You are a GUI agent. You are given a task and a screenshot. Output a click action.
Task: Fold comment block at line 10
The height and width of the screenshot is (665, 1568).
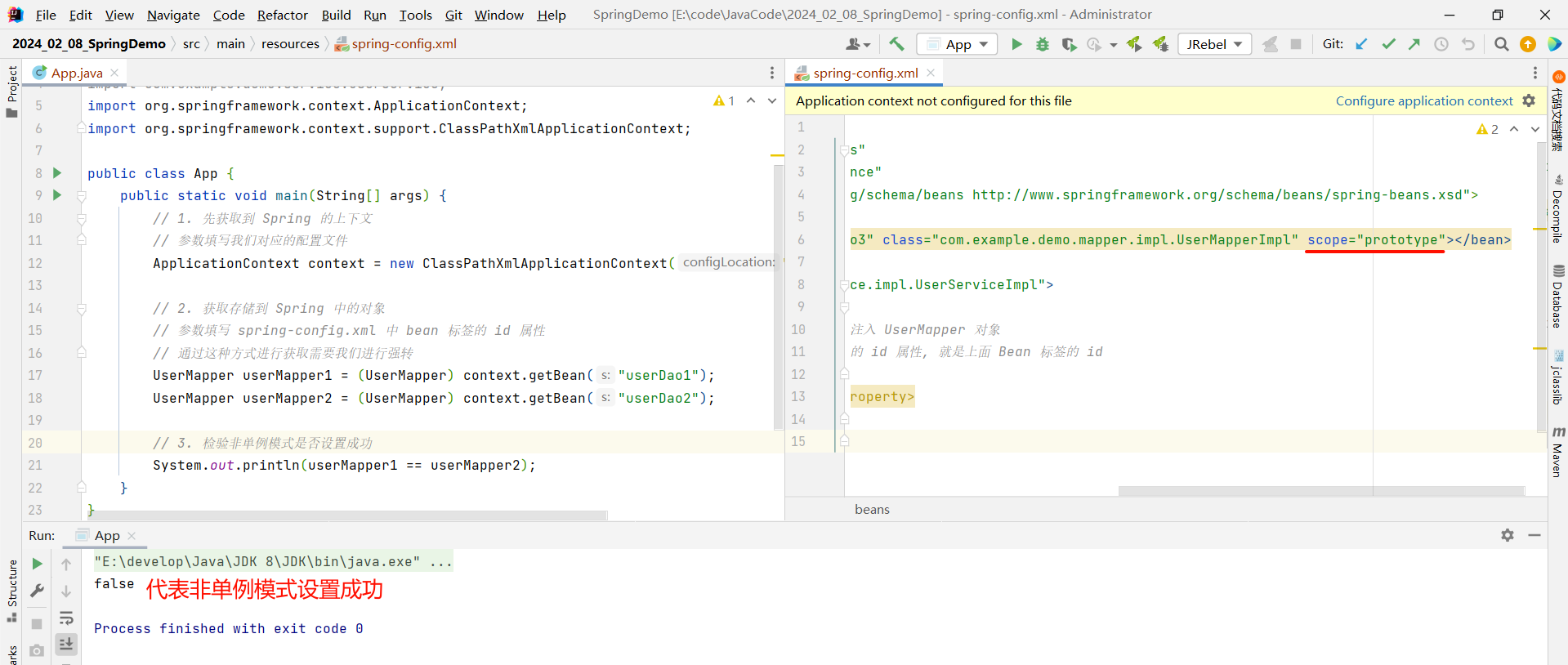coord(82,219)
